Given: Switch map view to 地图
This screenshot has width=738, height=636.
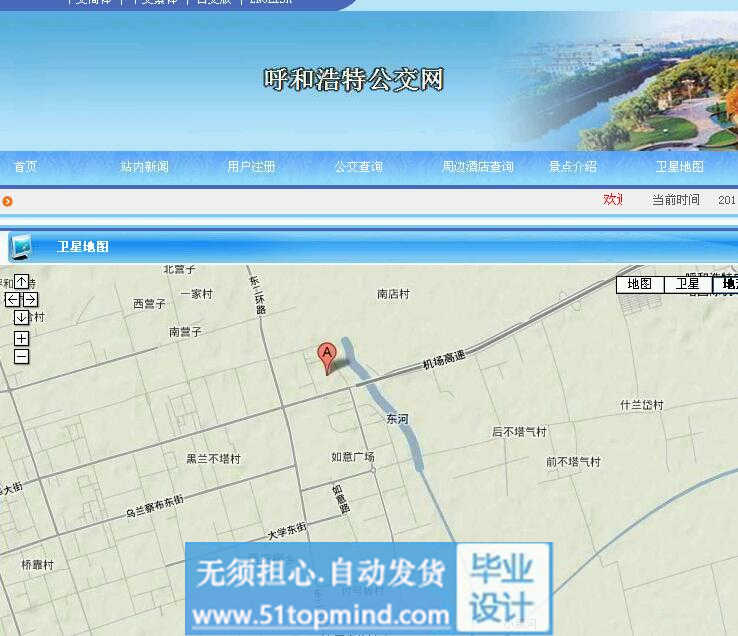Looking at the screenshot, I should [x=640, y=284].
